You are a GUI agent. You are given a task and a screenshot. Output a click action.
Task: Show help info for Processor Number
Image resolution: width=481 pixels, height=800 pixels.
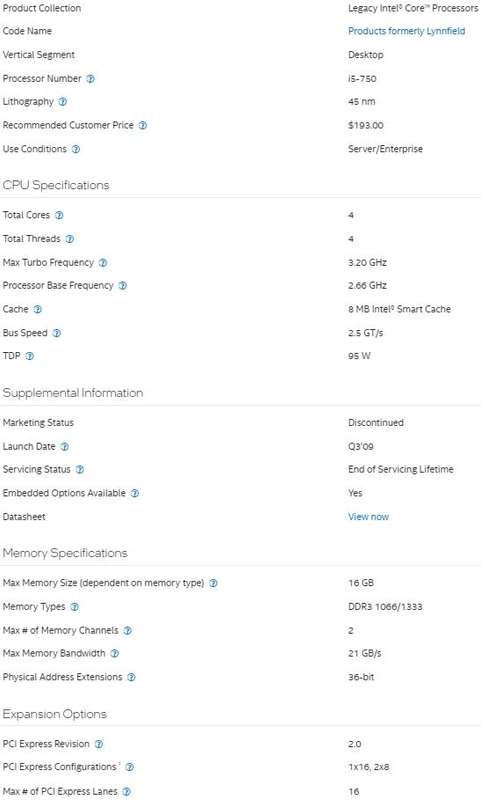tap(90, 79)
